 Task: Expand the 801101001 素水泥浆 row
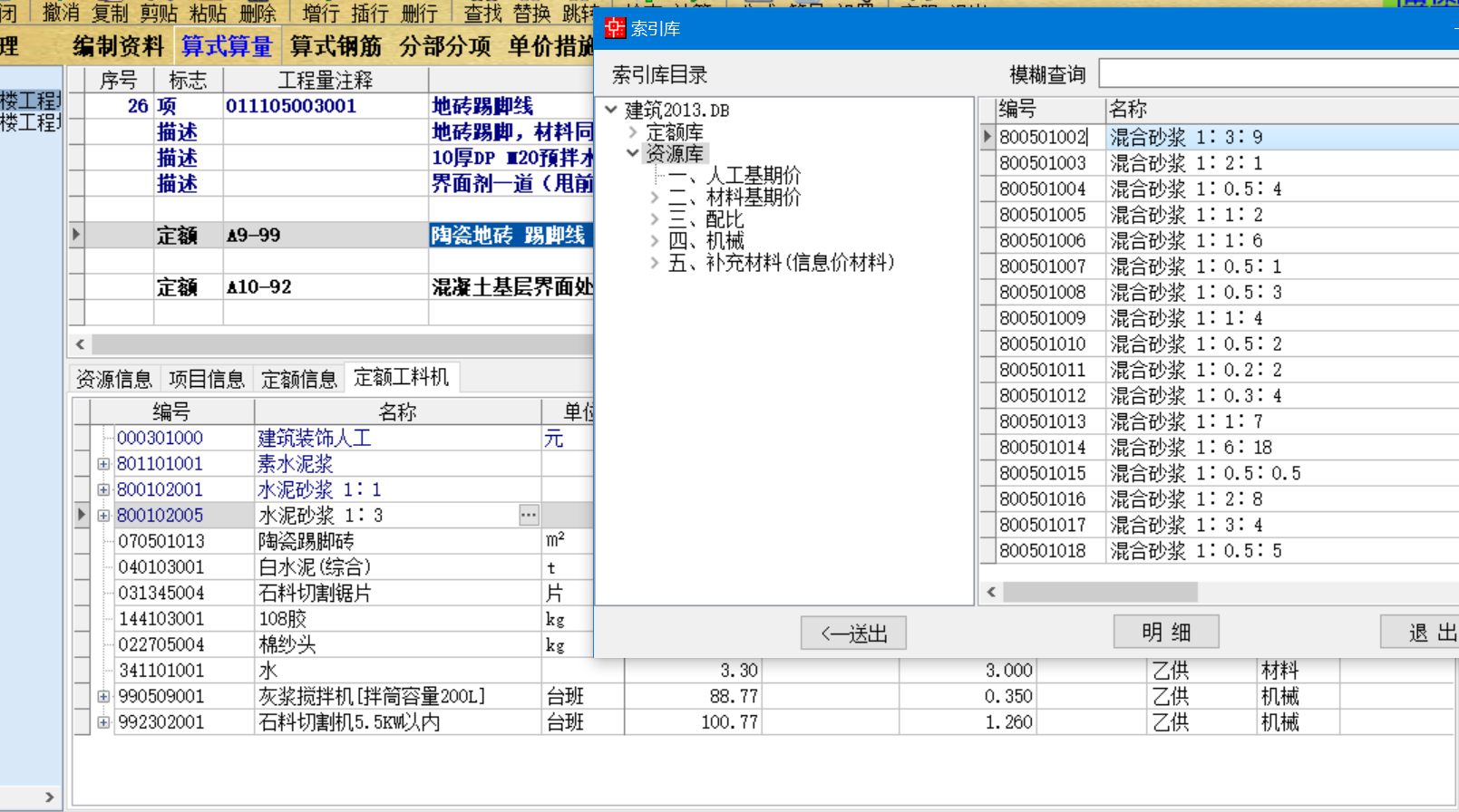click(103, 464)
